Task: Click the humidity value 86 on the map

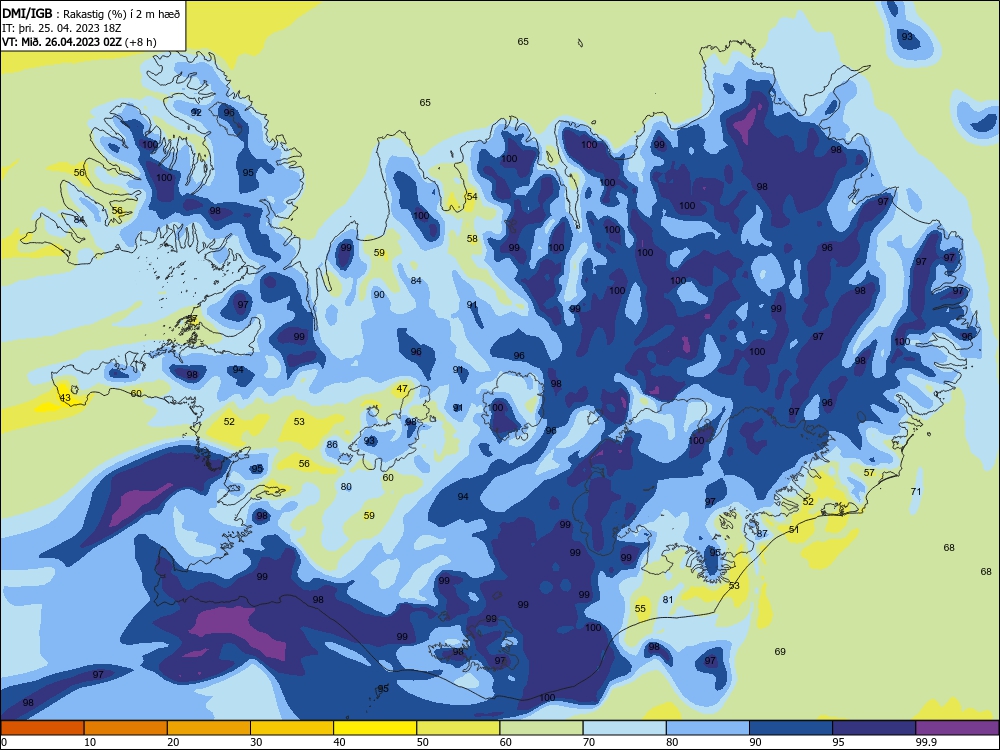Action: coord(332,445)
